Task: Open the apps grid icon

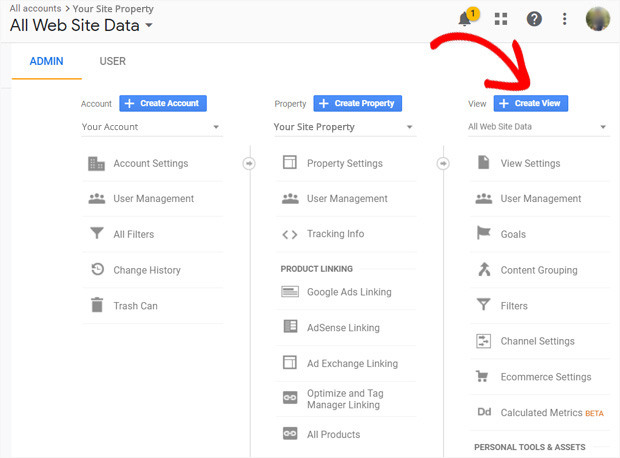Action: (501, 19)
